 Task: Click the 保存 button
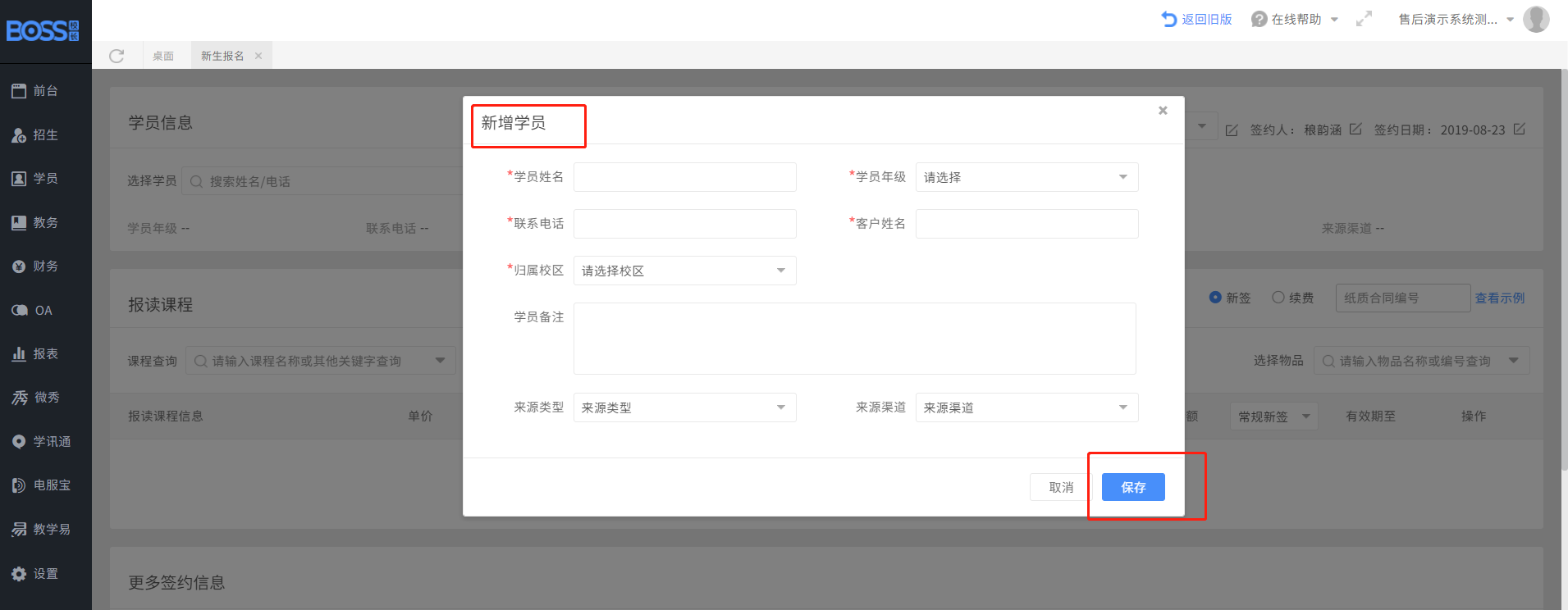(x=1133, y=487)
